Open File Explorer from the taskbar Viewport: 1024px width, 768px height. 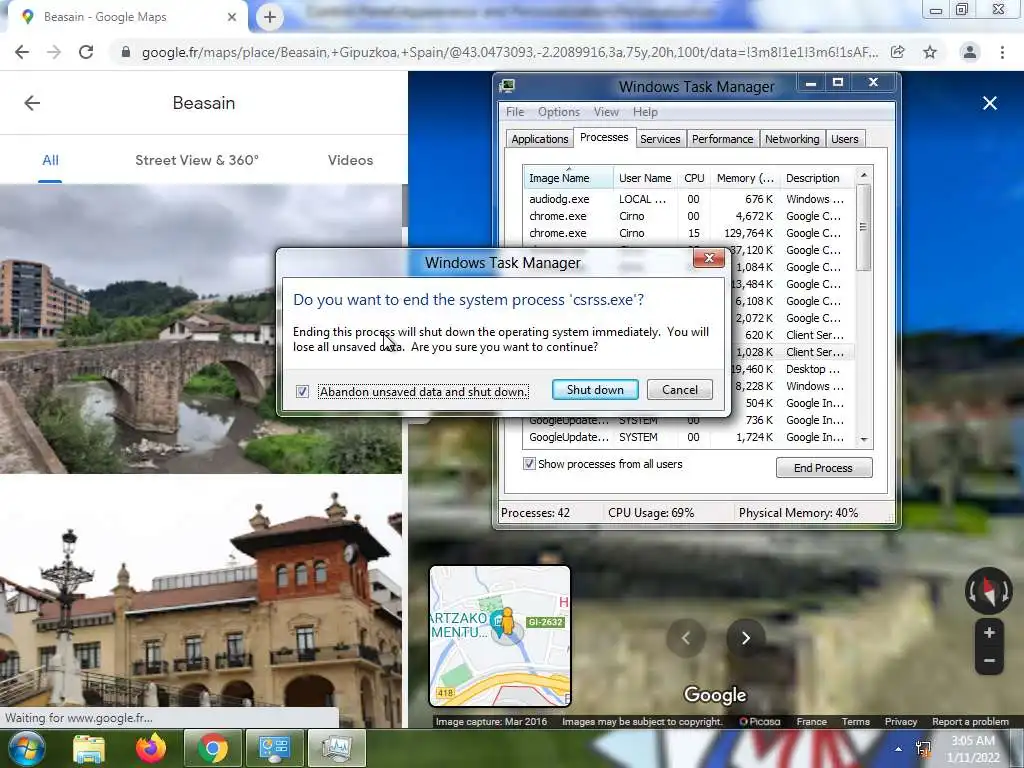click(89, 749)
